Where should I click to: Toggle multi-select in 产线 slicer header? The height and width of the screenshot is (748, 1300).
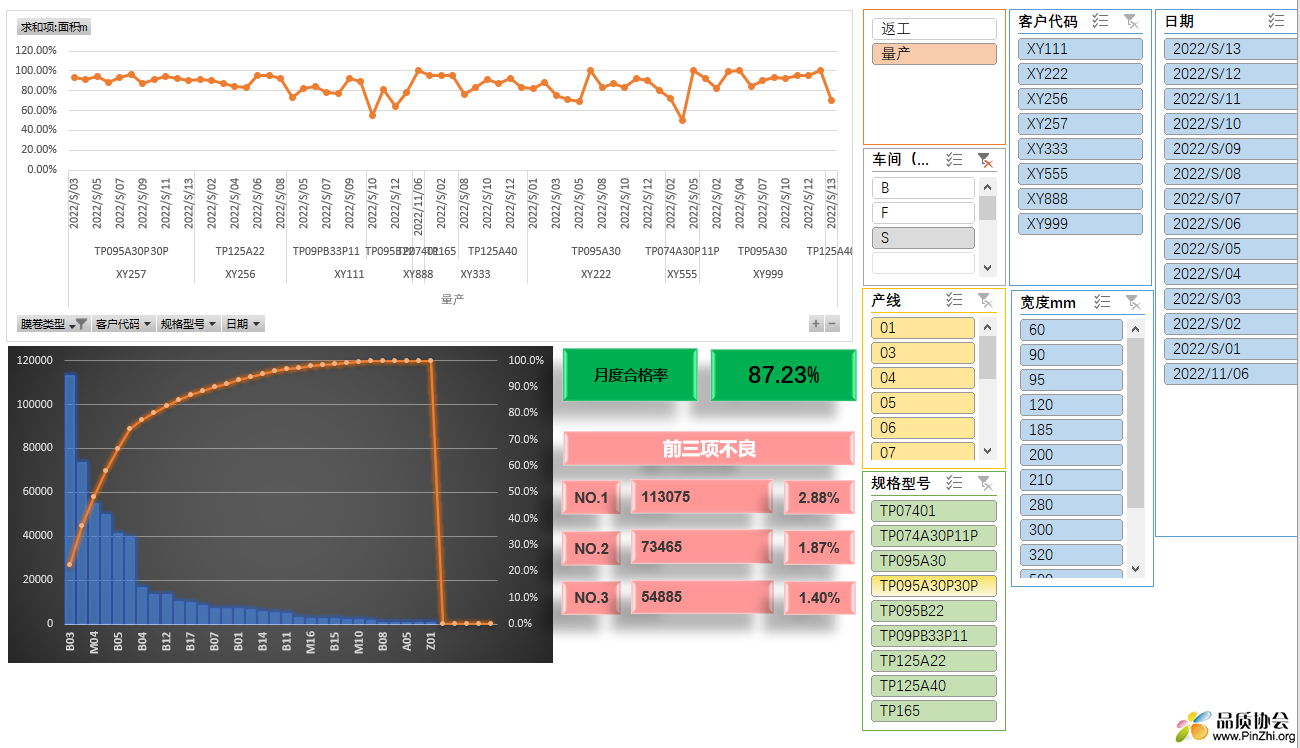(x=954, y=300)
